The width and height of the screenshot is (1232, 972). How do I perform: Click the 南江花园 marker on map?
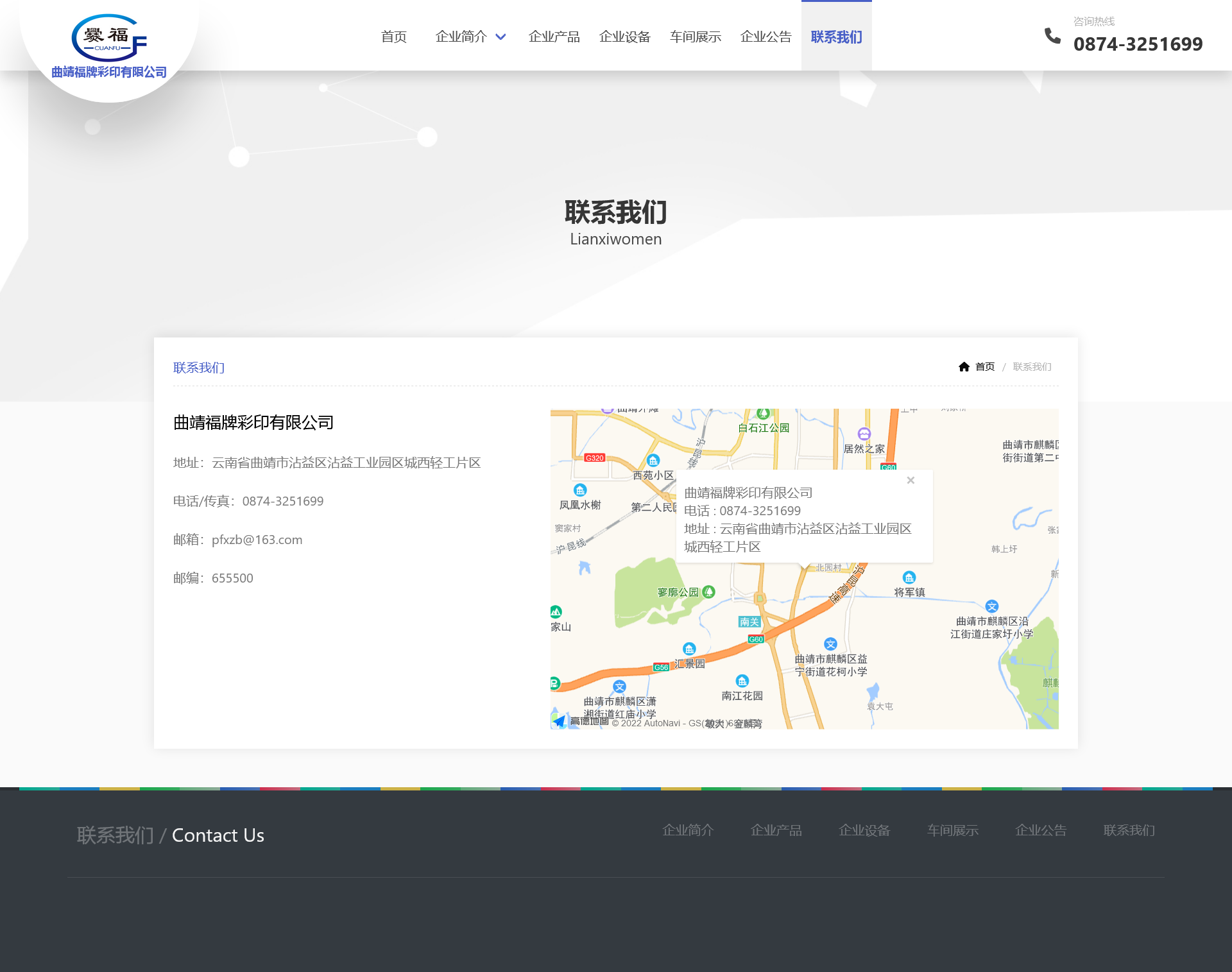(742, 681)
